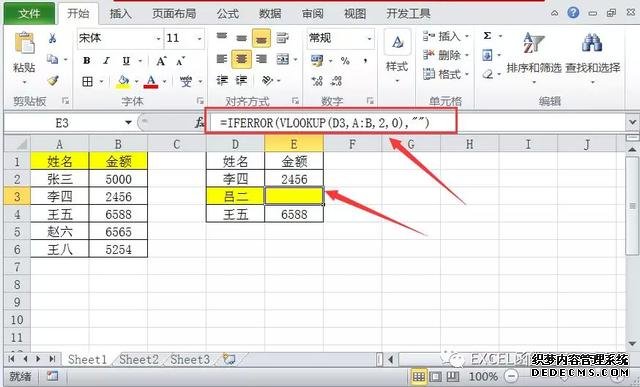Click the Sort and Filter icon
This screenshot has height=387, width=640.
click(533, 43)
